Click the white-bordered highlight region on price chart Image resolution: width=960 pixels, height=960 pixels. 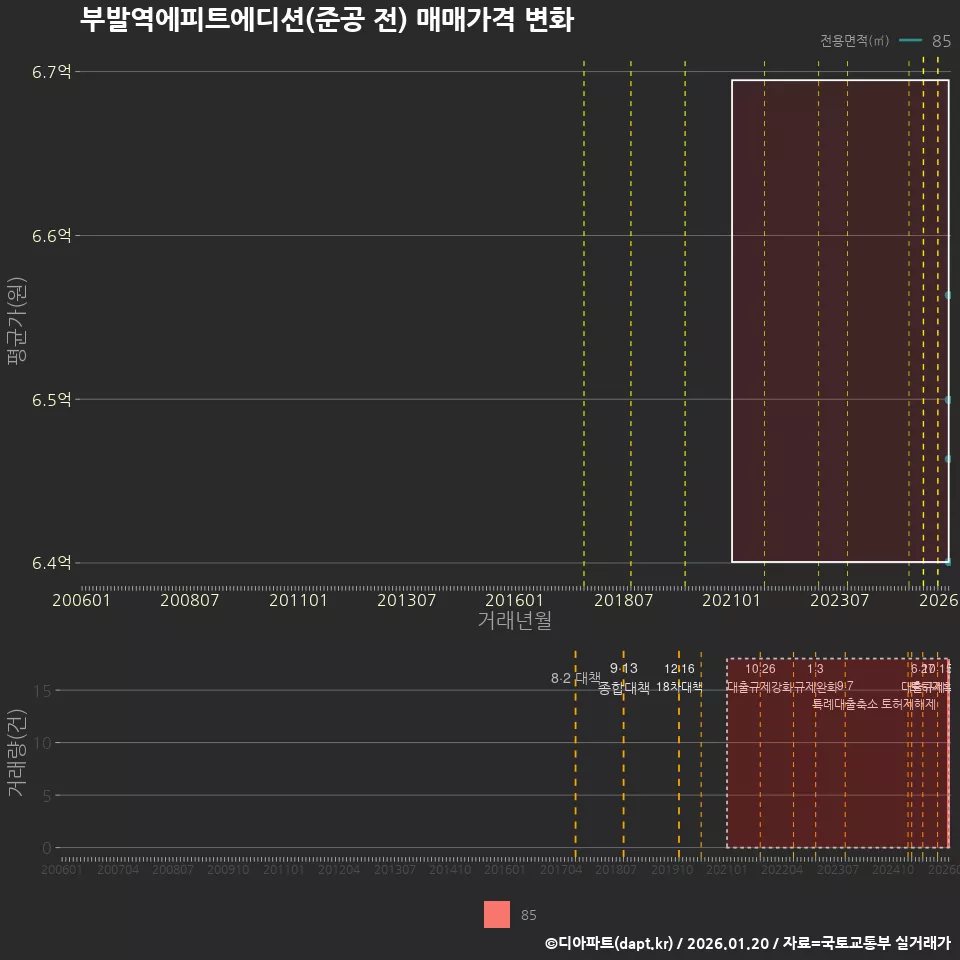coord(840,320)
